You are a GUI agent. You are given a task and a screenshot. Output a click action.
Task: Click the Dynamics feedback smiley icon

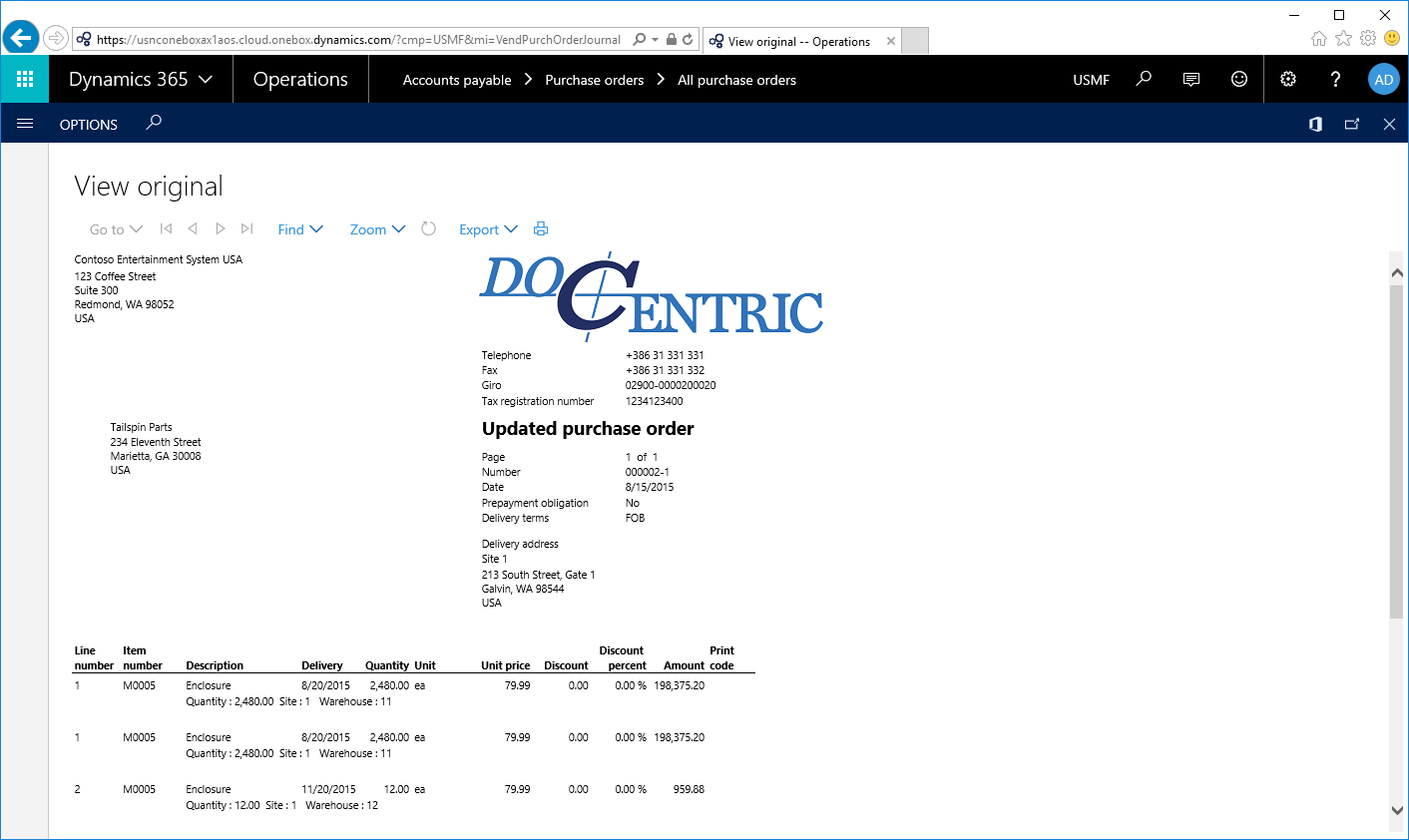[x=1239, y=79]
